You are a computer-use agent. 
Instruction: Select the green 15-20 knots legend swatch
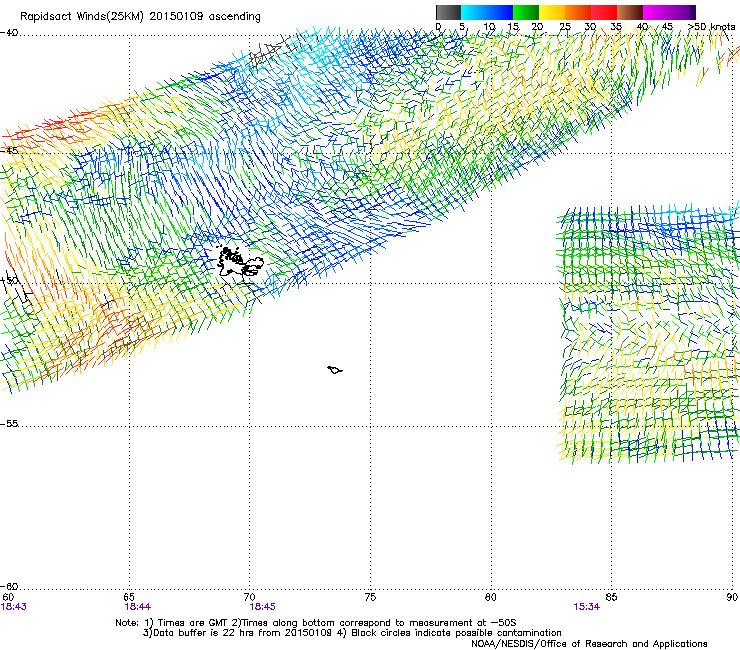[x=526, y=12]
